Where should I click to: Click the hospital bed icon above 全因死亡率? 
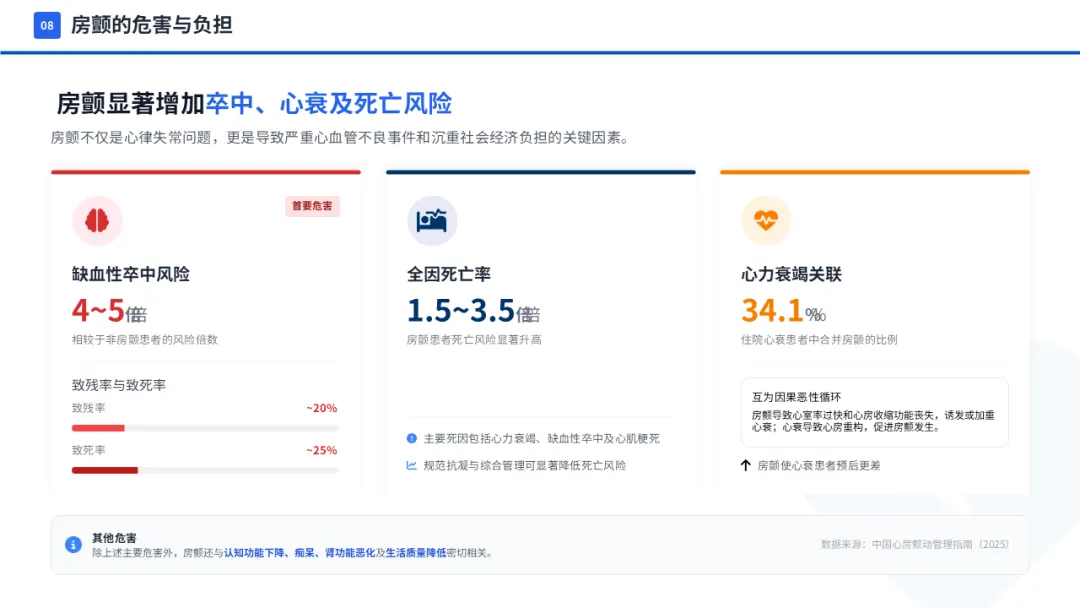(x=432, y=220)
